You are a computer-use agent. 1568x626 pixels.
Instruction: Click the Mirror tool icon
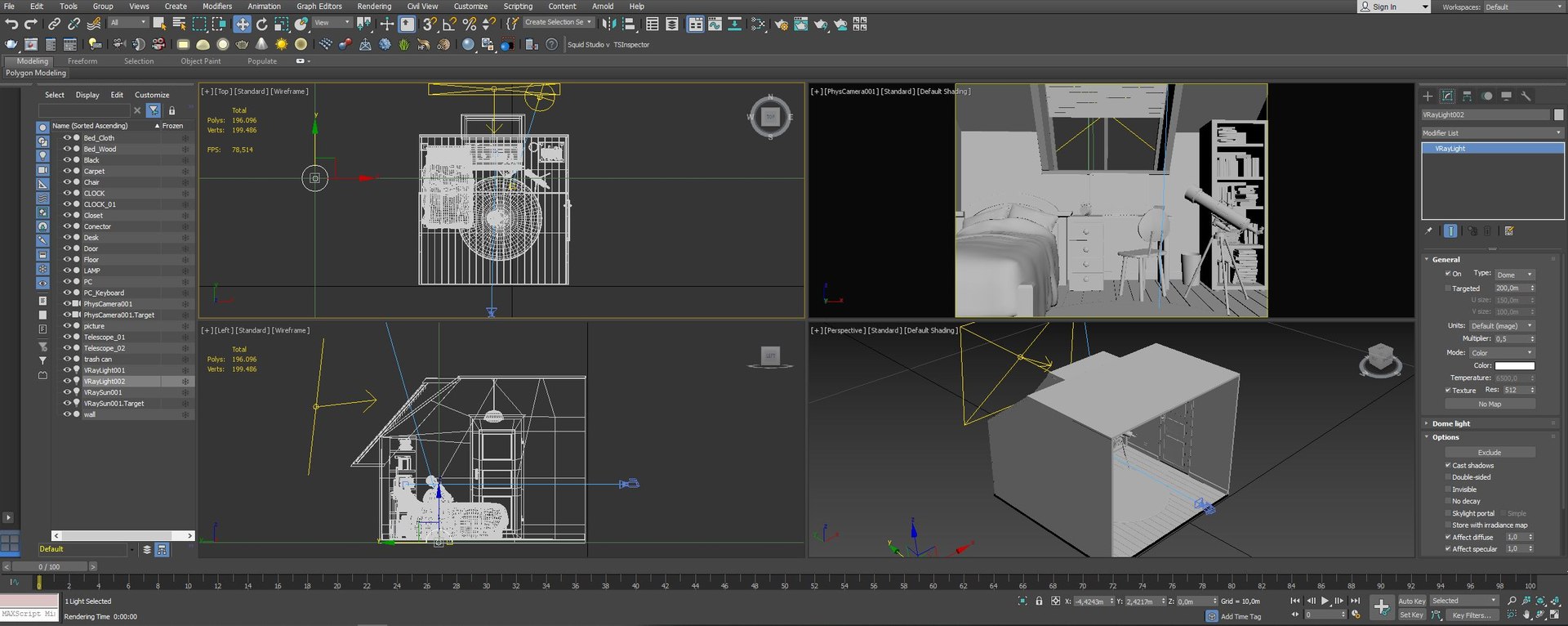tap(609, 25)
